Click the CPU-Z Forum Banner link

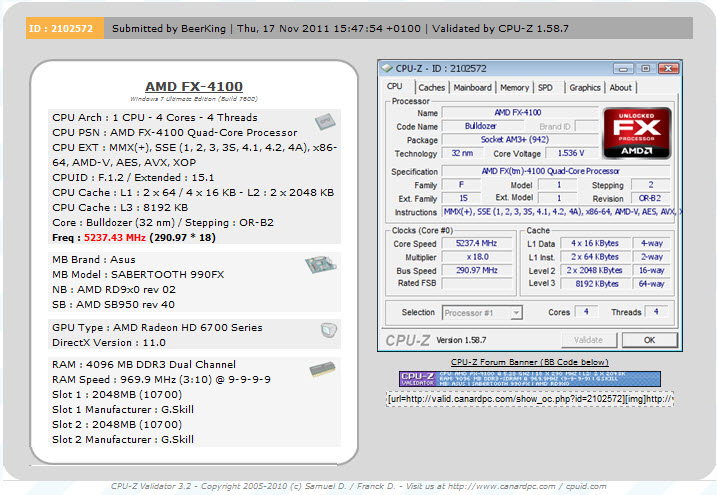(530, 362)
